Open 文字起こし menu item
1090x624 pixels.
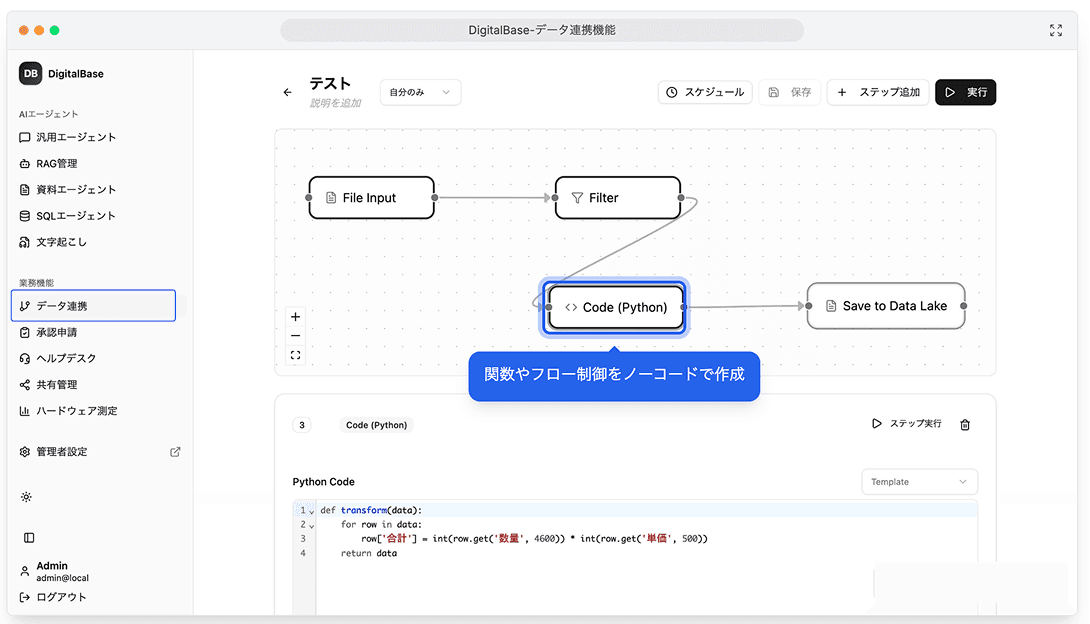[x=53, y=242]
